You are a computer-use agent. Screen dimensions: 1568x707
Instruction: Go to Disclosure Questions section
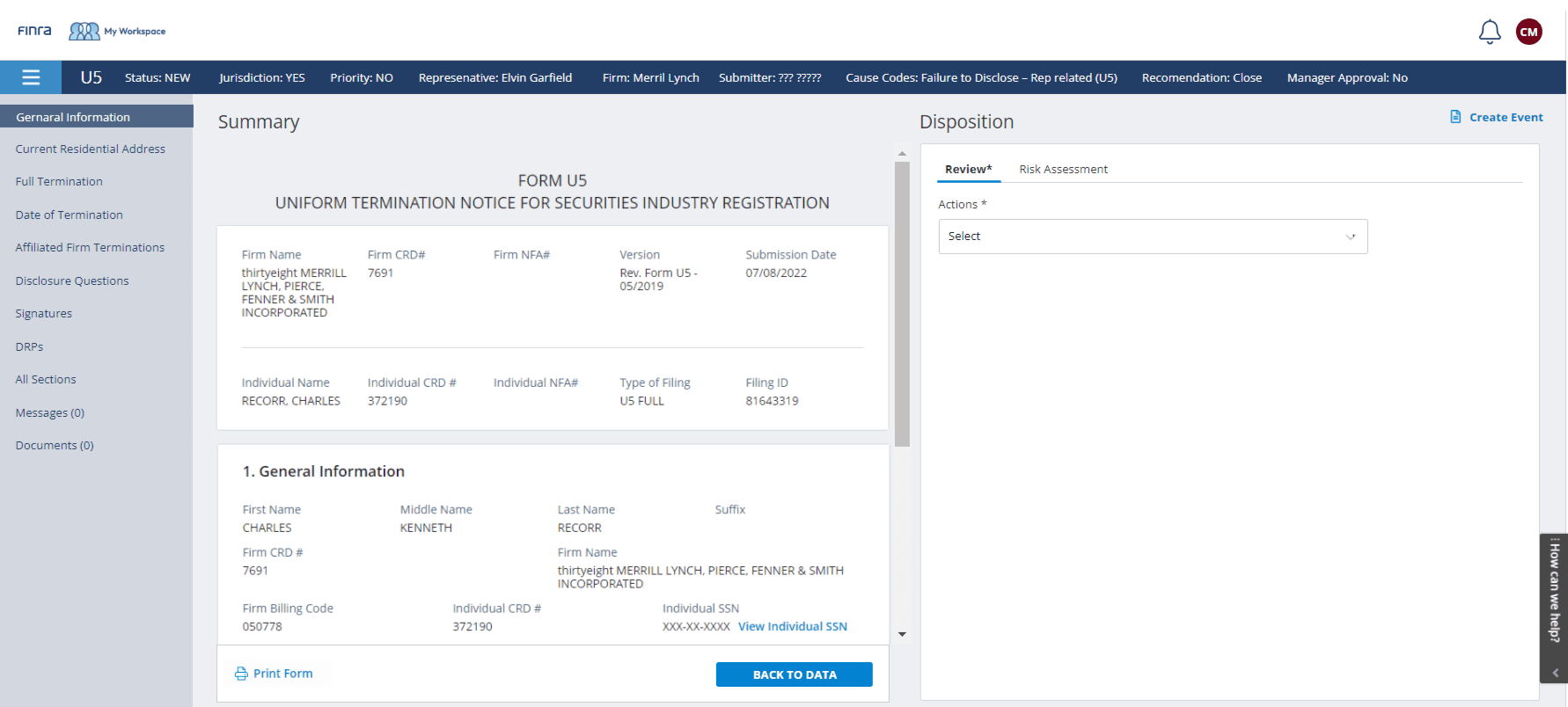[72, 281]
